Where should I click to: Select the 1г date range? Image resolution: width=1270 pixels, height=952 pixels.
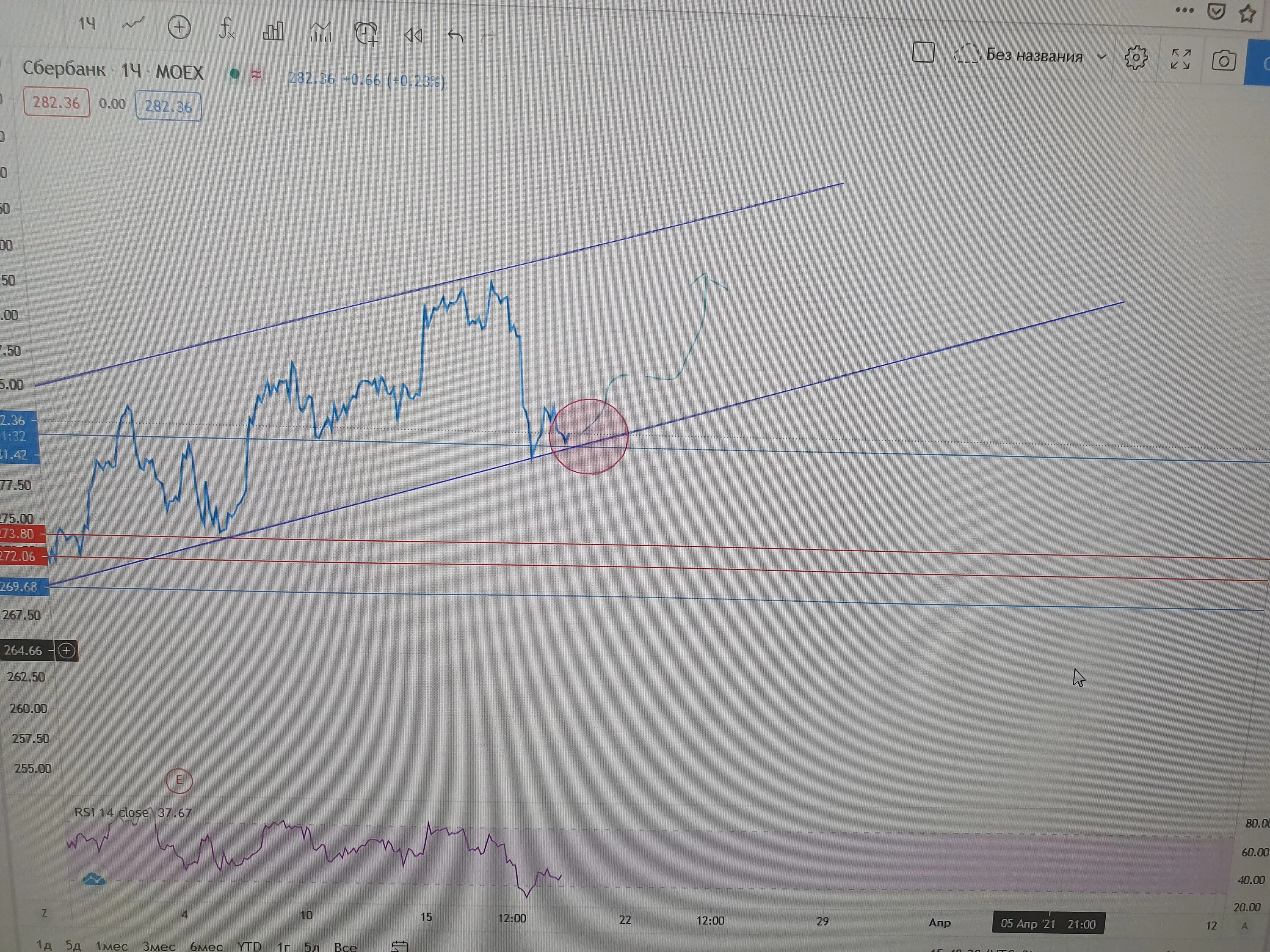pos(283,947)
